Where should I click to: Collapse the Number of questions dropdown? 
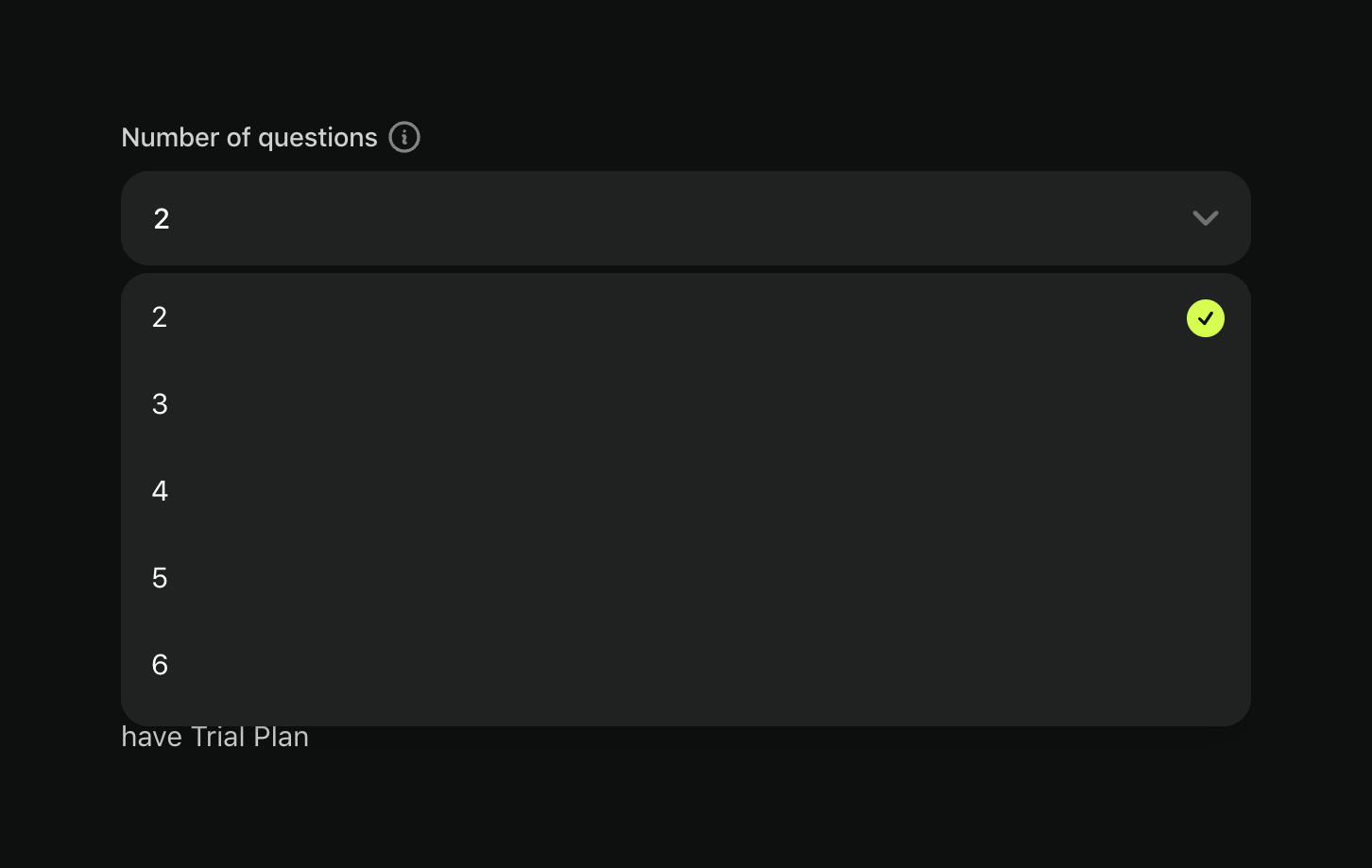click(1205, 218)
